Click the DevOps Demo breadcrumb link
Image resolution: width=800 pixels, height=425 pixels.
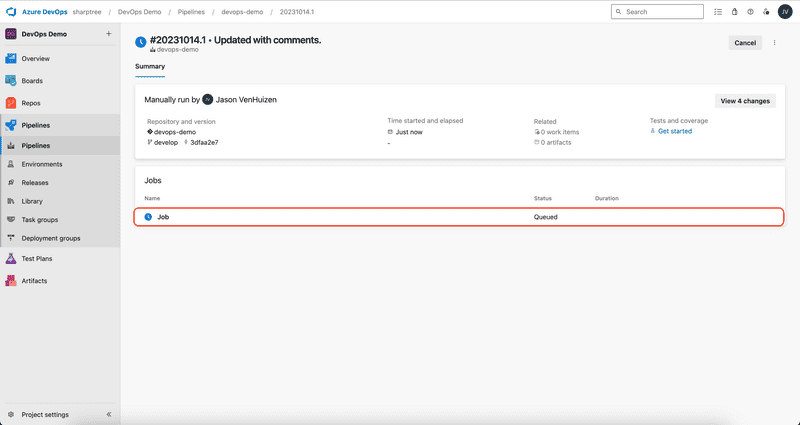tap(139, 12)
